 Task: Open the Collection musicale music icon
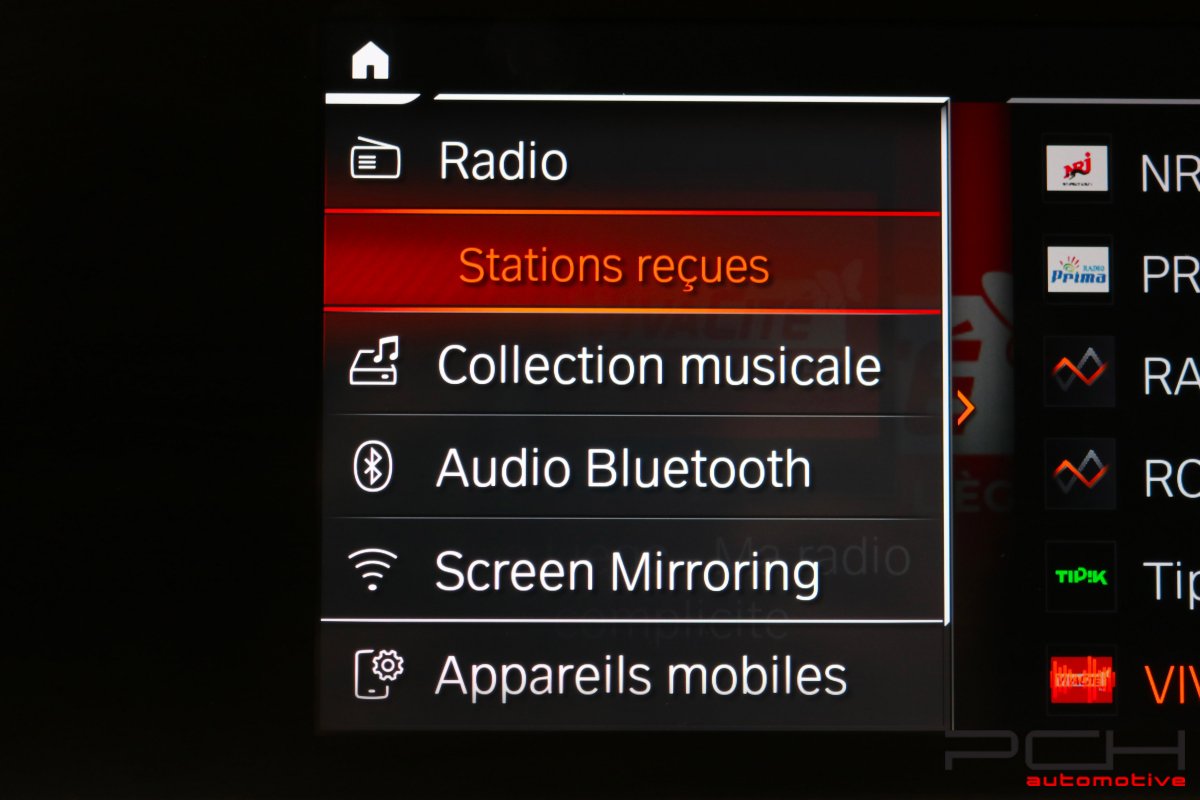coord(374,362)
